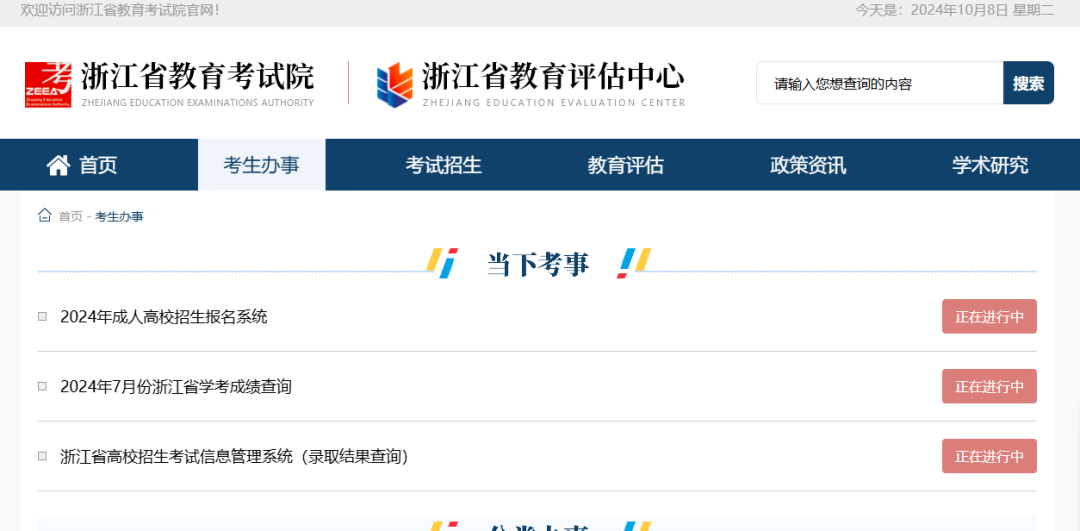Viewport: 1080px width, 531px height.
Task: Open 2024年成人高校招生报名系统 link
Action: tap(164, 317)
